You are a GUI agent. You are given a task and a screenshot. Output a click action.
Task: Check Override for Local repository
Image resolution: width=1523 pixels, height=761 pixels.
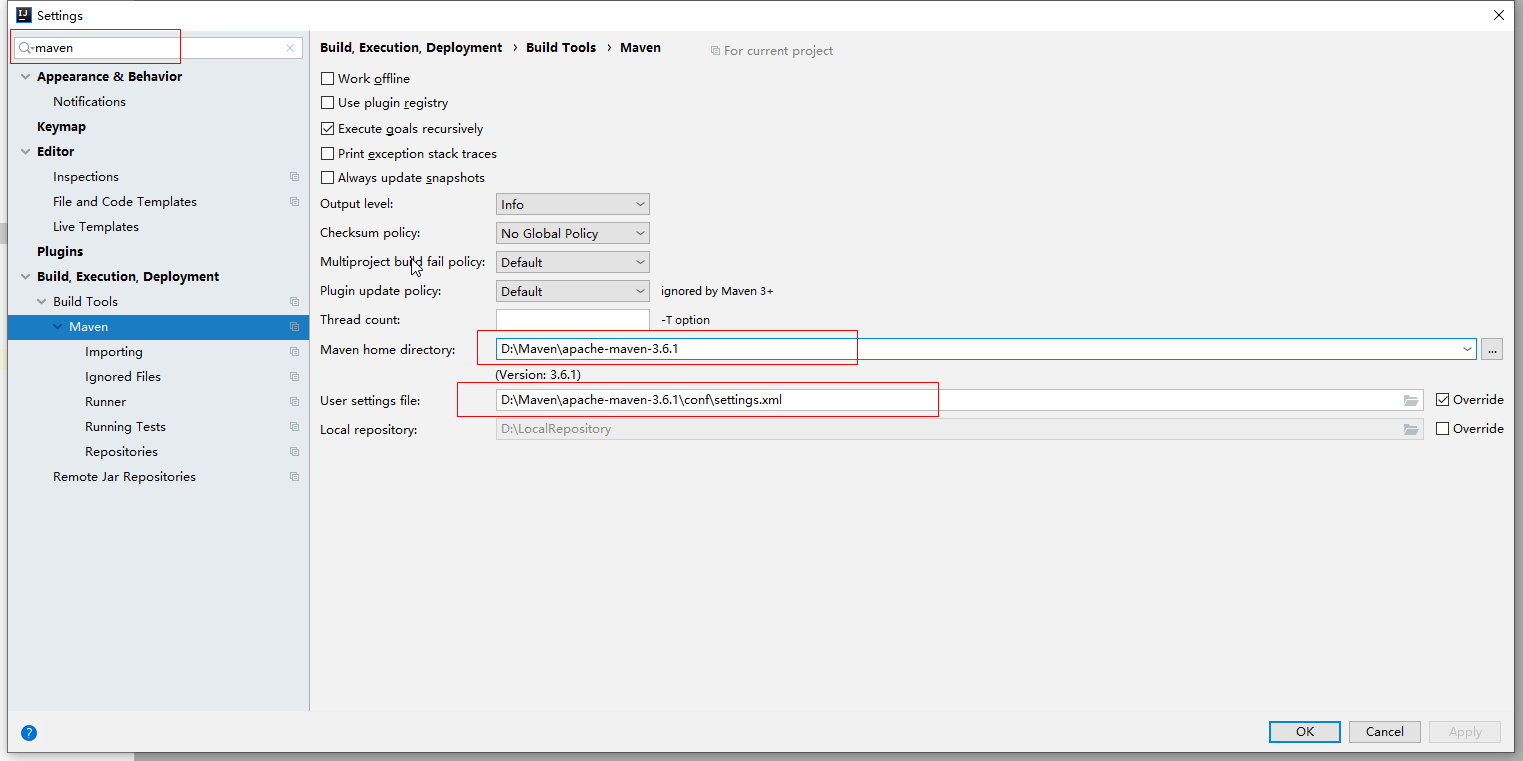click(x=1442, y=429)
